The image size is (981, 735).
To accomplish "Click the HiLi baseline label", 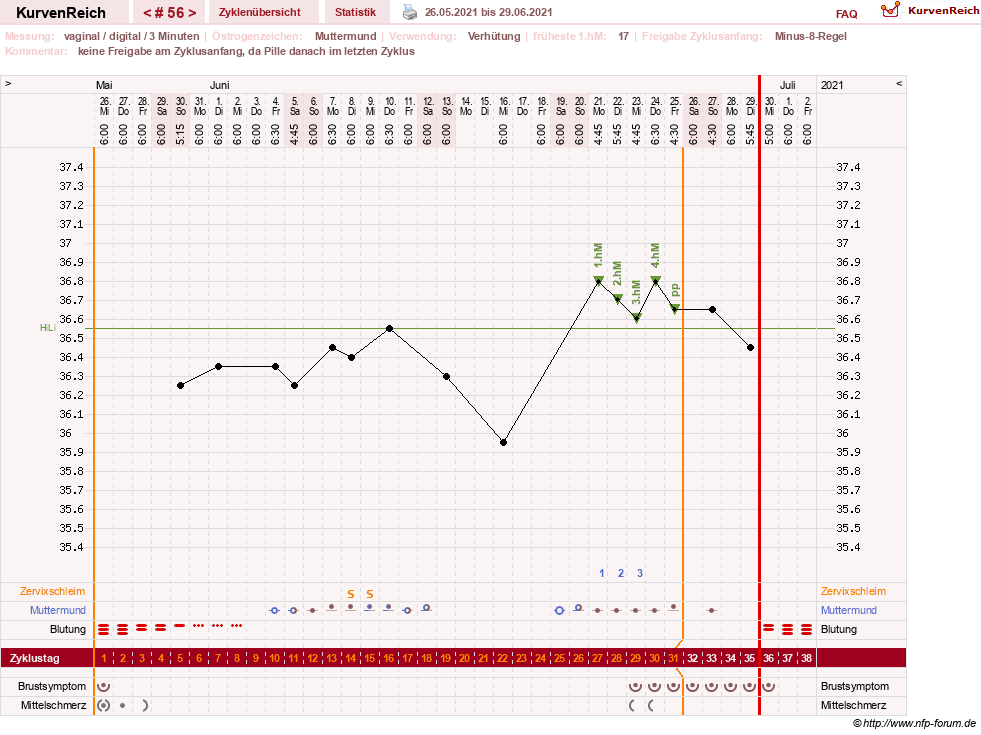I will click(48, 328).
